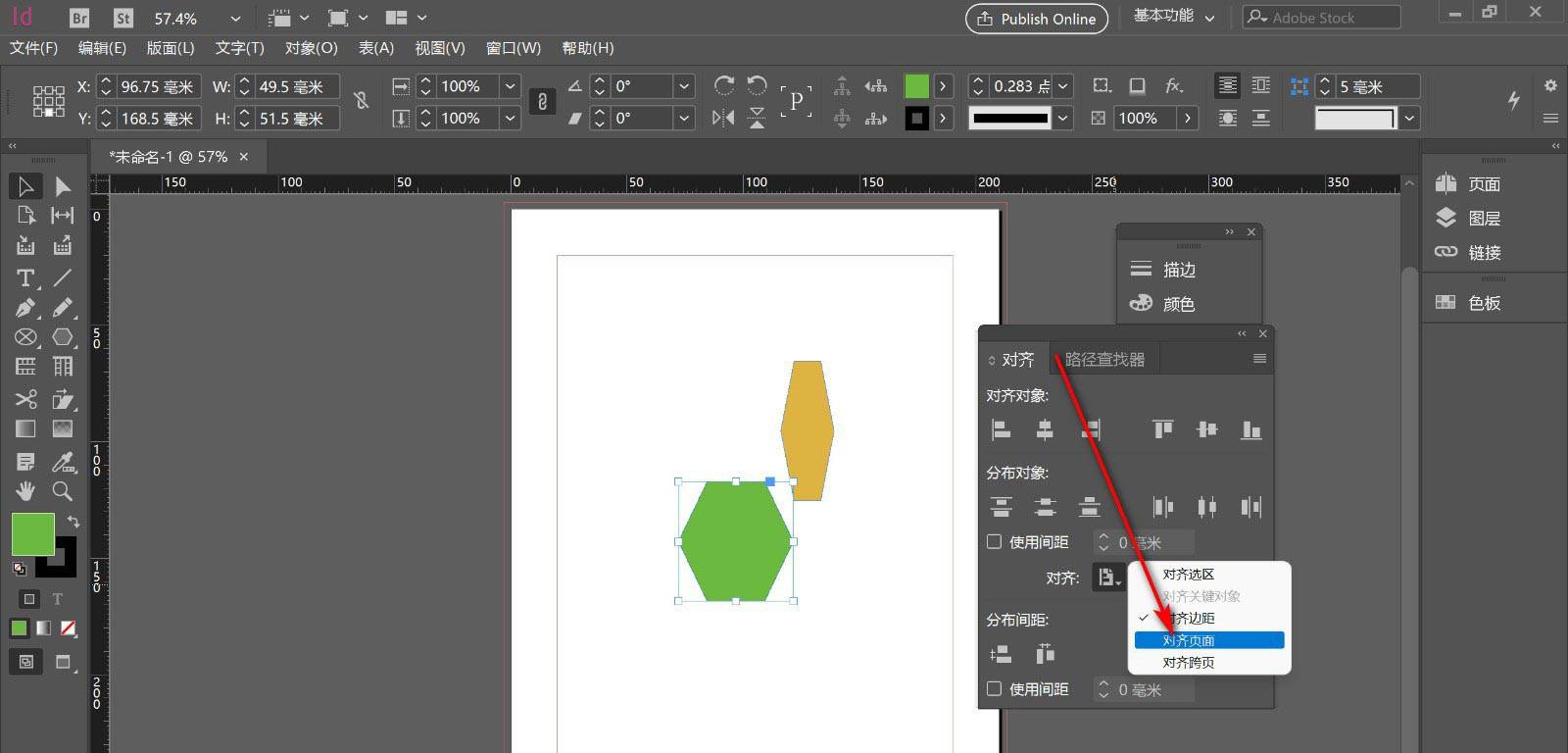Click align left edges icon
1568x753 pixels.
point(1001,429)
